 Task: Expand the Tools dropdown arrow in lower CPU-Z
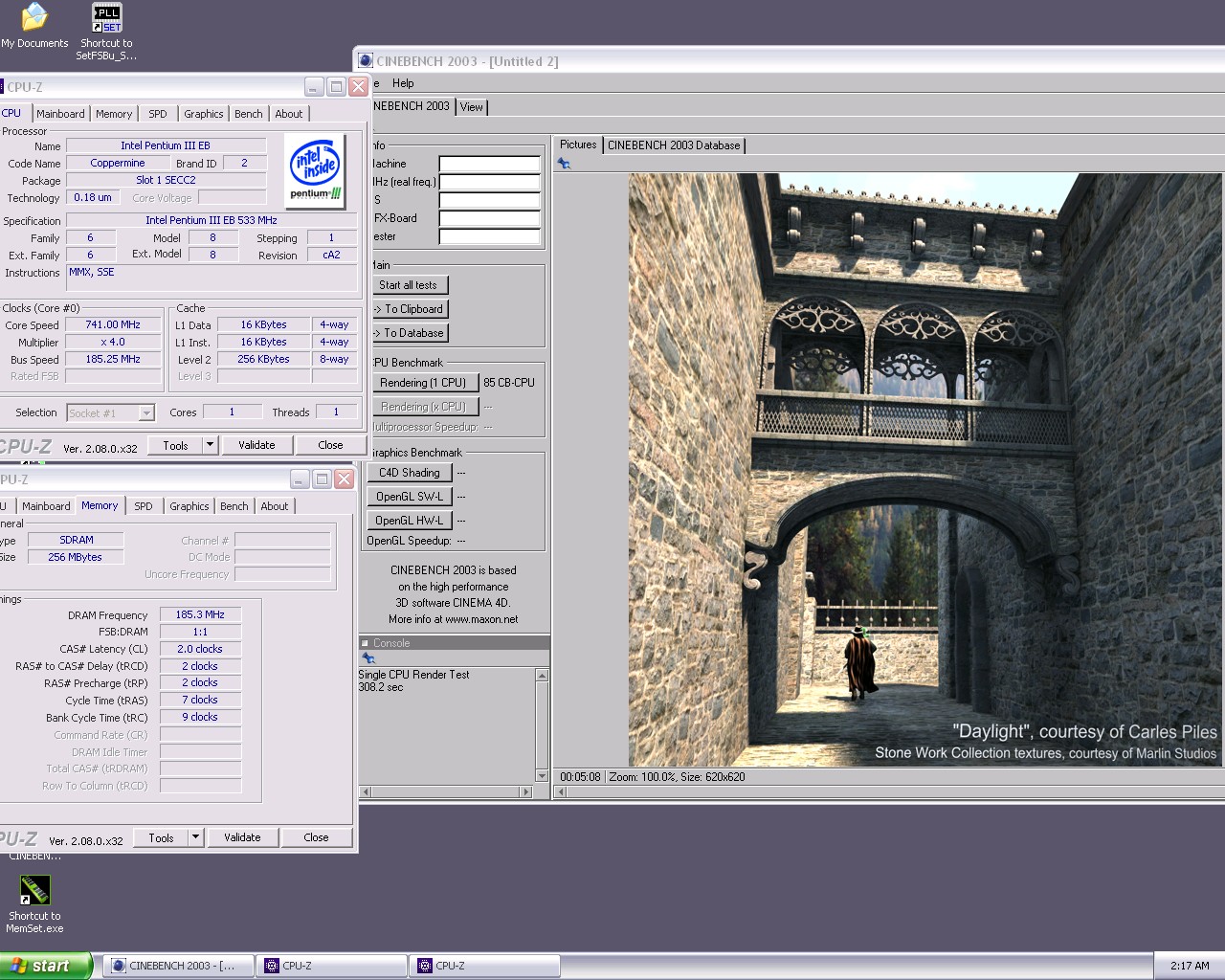[196, 837]
